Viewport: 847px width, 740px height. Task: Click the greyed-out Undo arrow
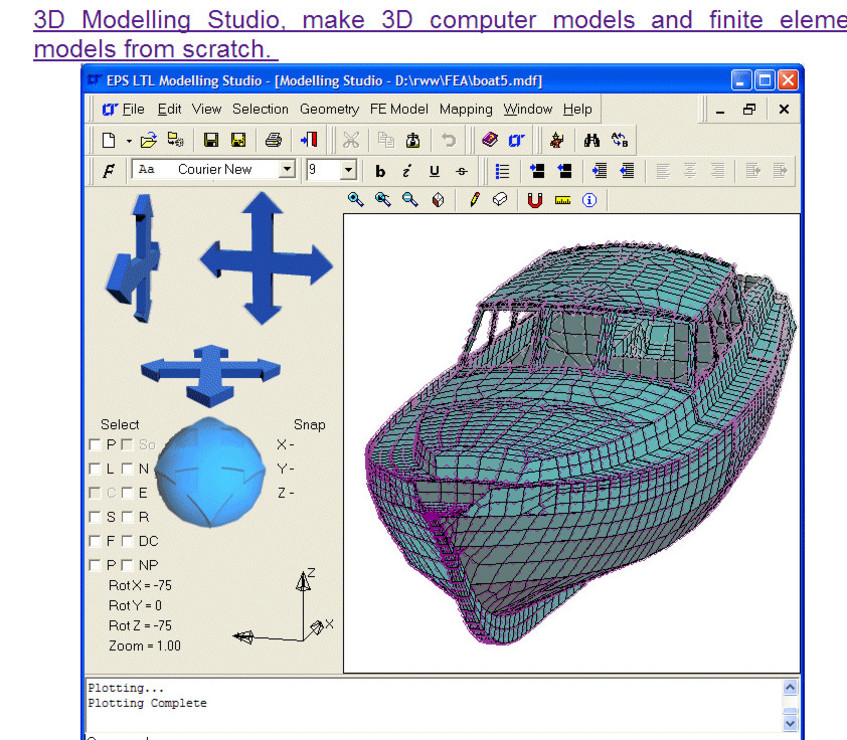(448, 140)
